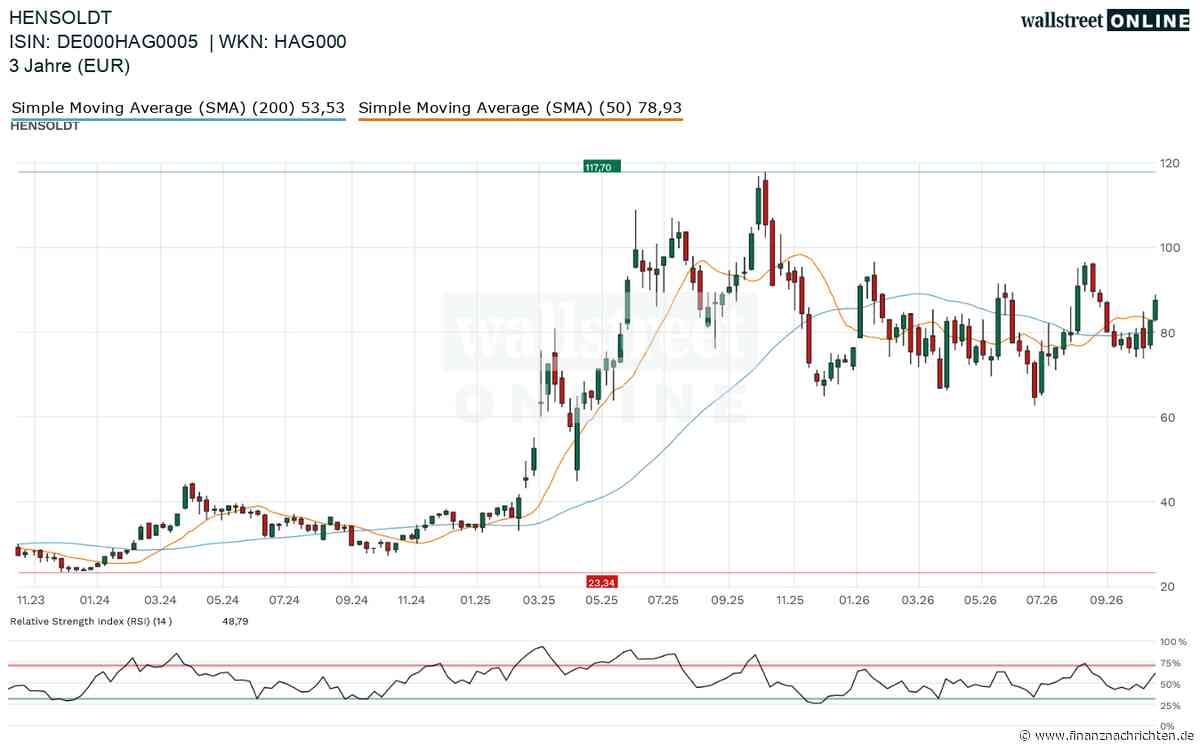
Task: Click the 11.25 date axis label
Action: tap(791, 600)
